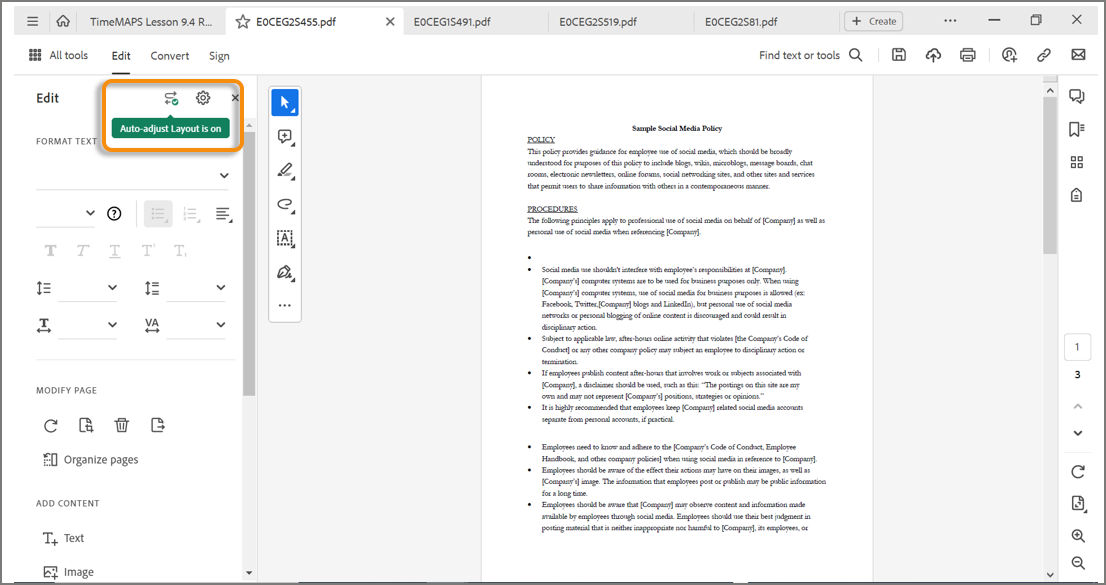
Task: Send the file by email
Action: (x=1078, y=55)
